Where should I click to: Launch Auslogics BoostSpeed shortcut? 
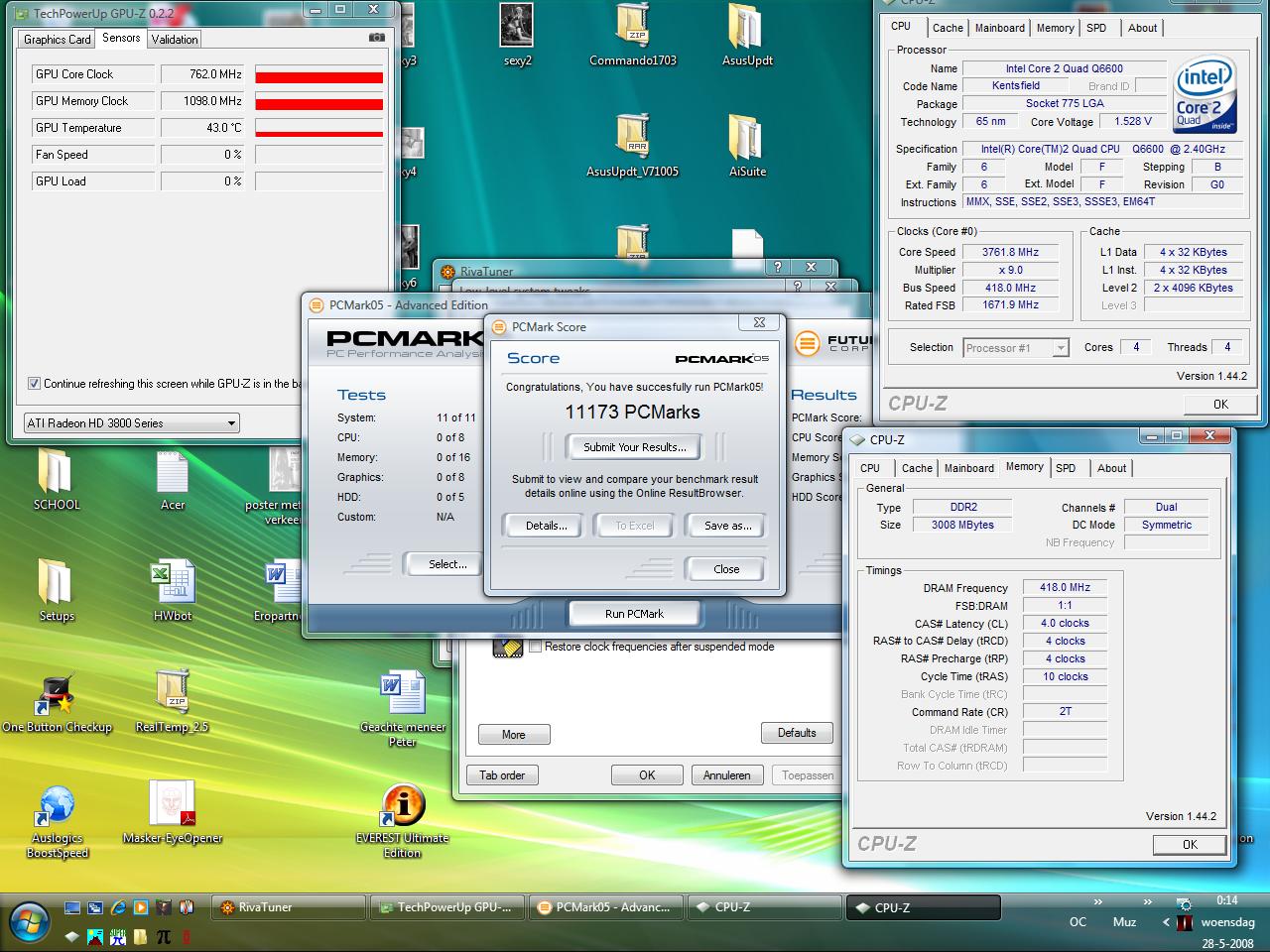click(x=57, y=821)
